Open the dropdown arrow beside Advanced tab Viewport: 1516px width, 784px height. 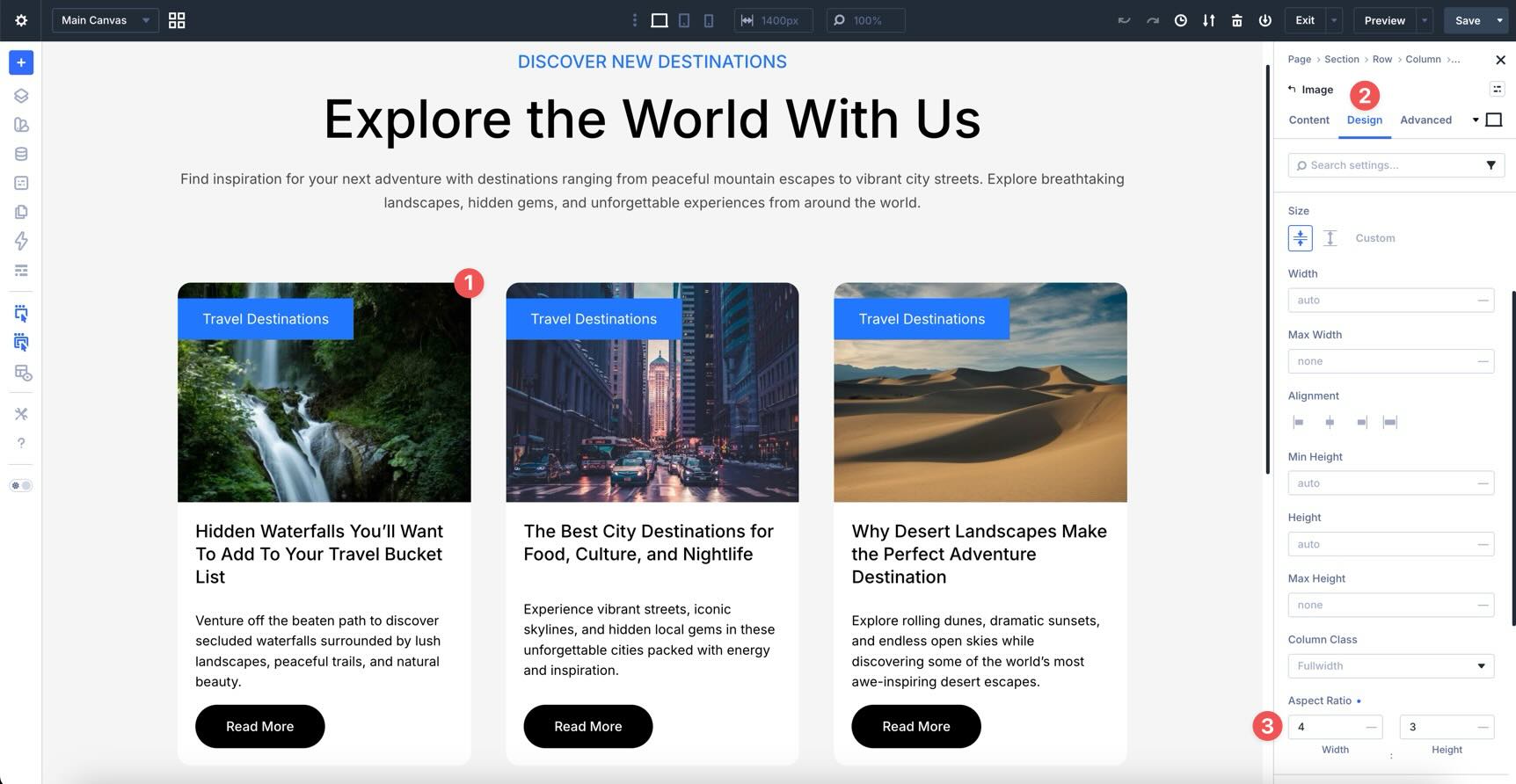click(1476, 120)
